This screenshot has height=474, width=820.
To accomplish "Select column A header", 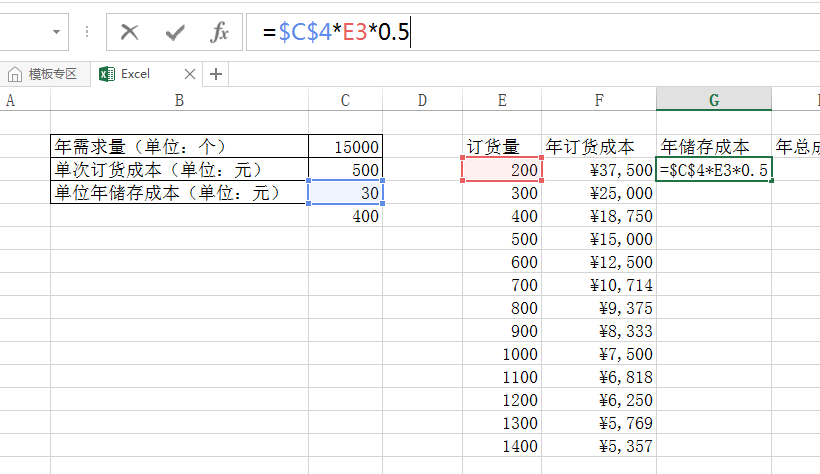I will [x=25, y=100].
